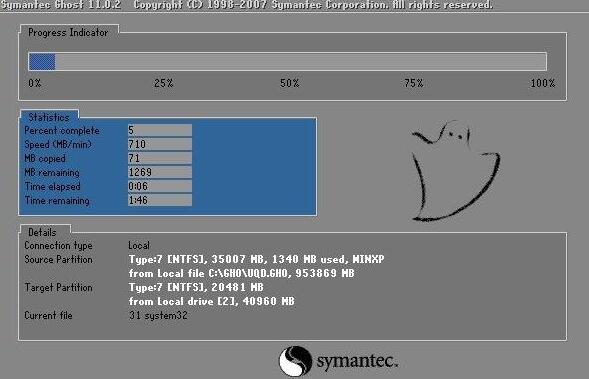Image resolution: width=589 pixels, height=379 pixels.
Task: Click the Symantec yin-yang logo icon
Action: pyautogui.click(x=295, y=361)
